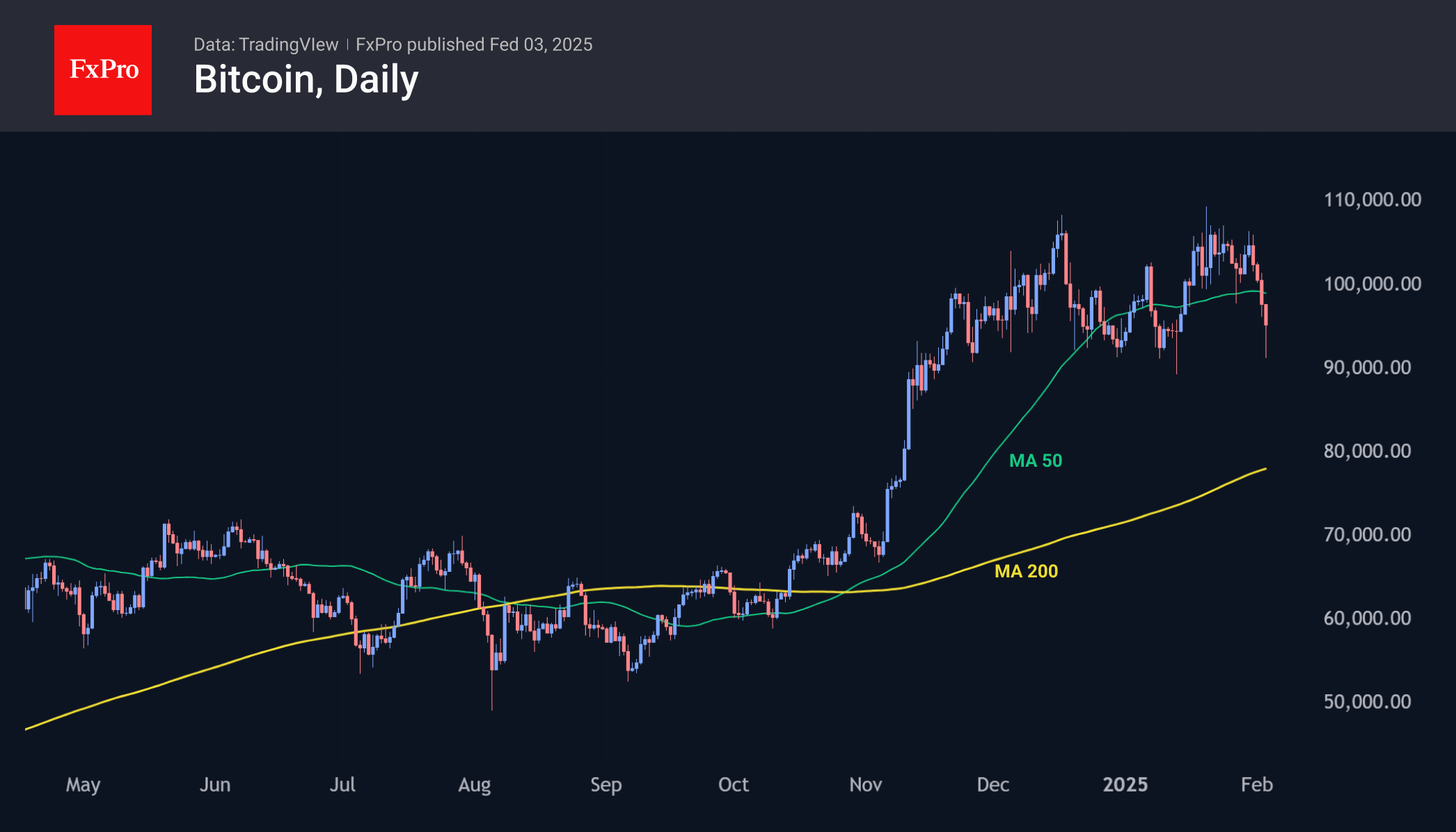Click the Aug label on time axis

coord(475,785)
